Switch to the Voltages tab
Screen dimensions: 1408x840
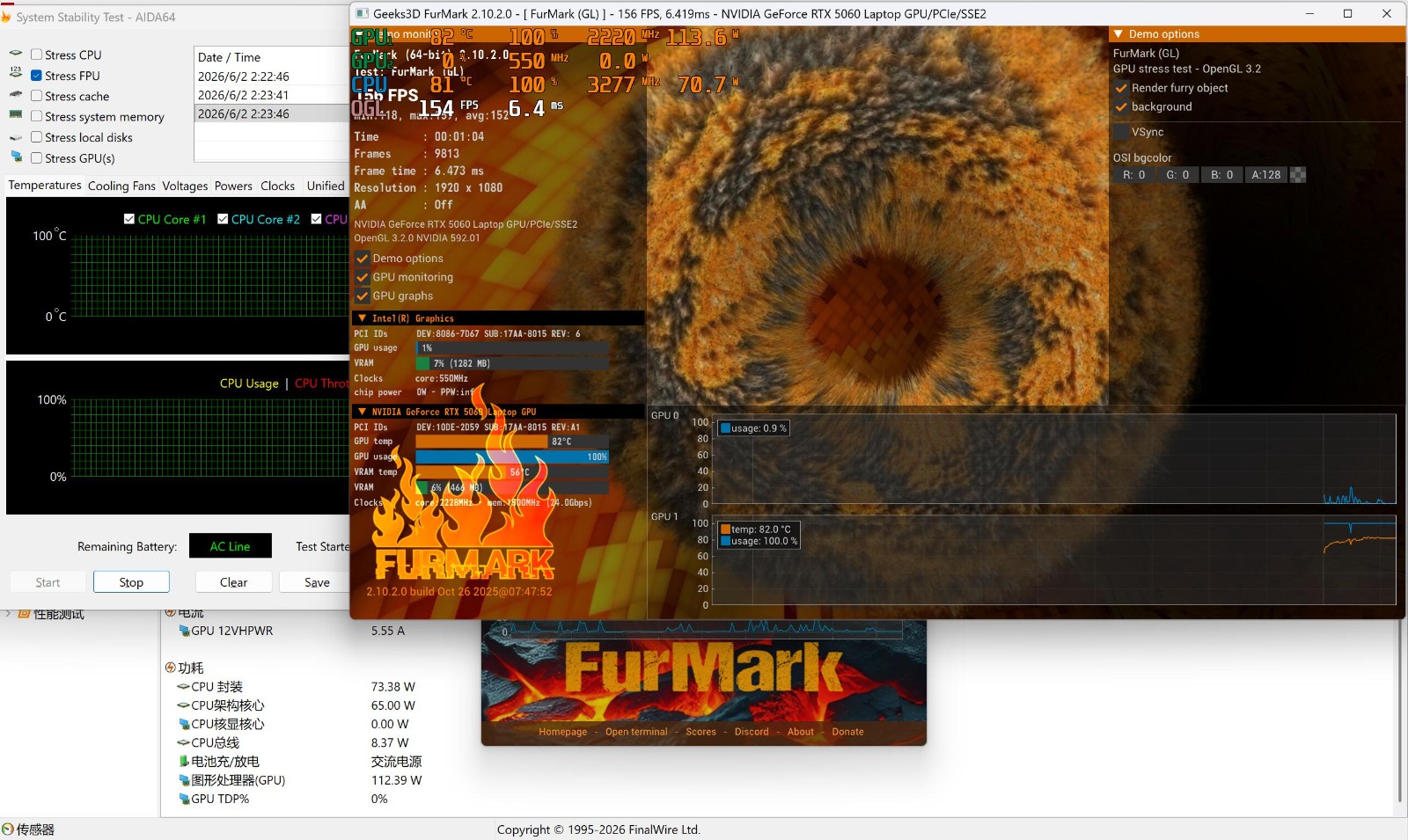(185, 186)
